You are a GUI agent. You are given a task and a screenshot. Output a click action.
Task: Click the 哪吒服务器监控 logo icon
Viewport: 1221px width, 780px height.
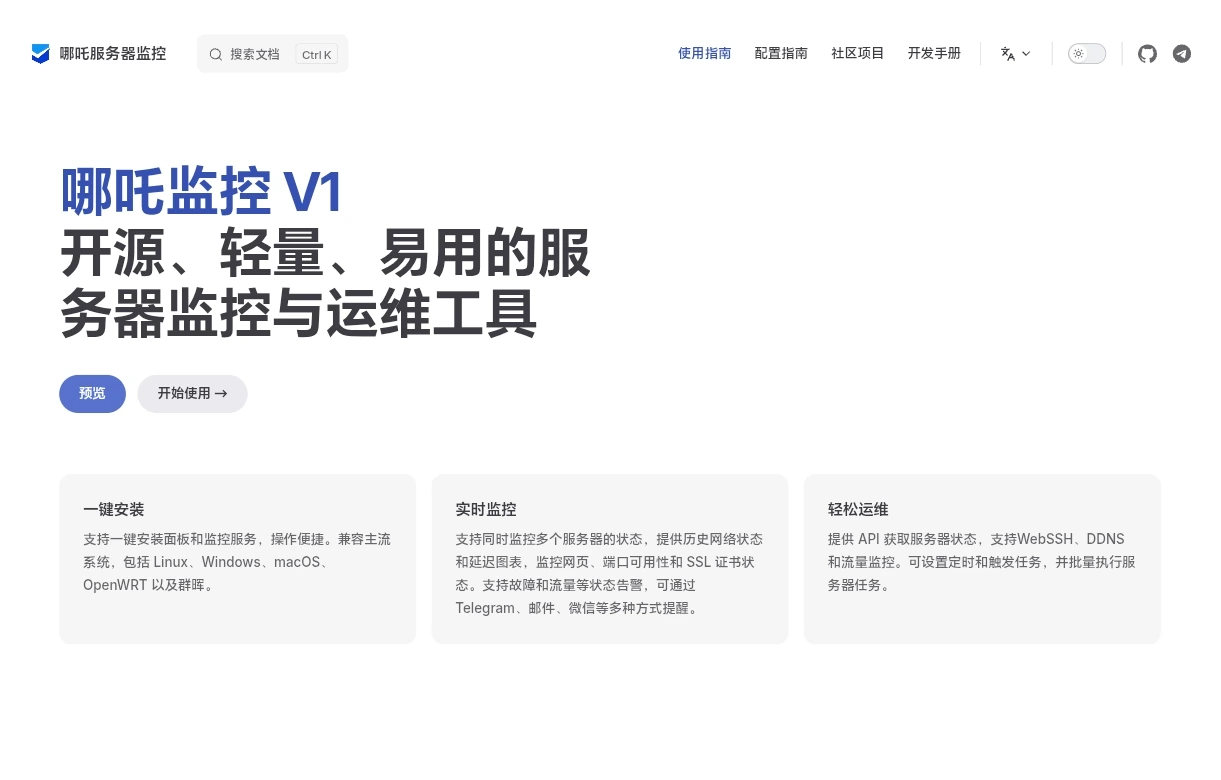coord(41,54)
